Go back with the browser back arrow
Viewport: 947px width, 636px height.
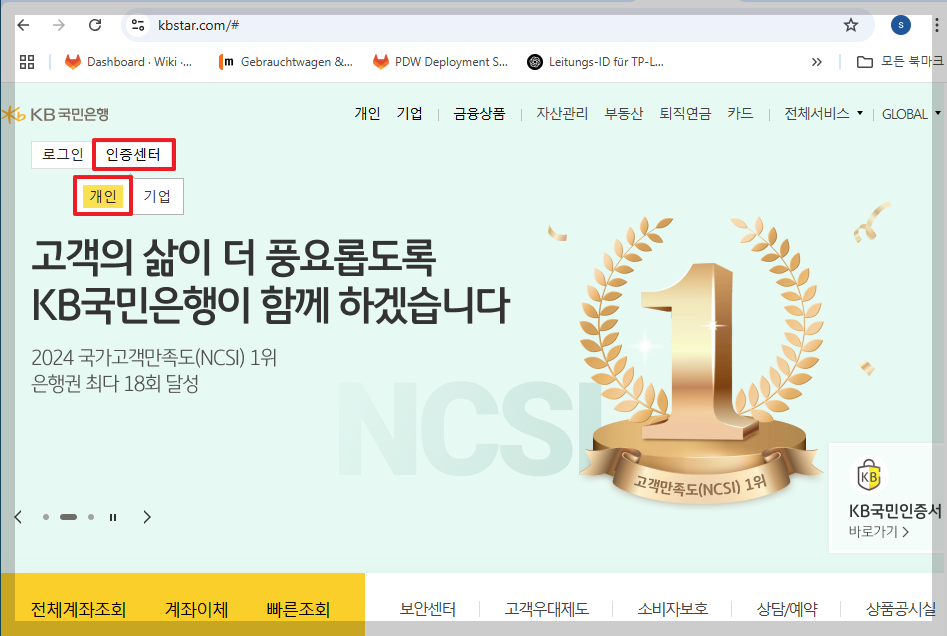pyautogui.click(x=23, y=25)
